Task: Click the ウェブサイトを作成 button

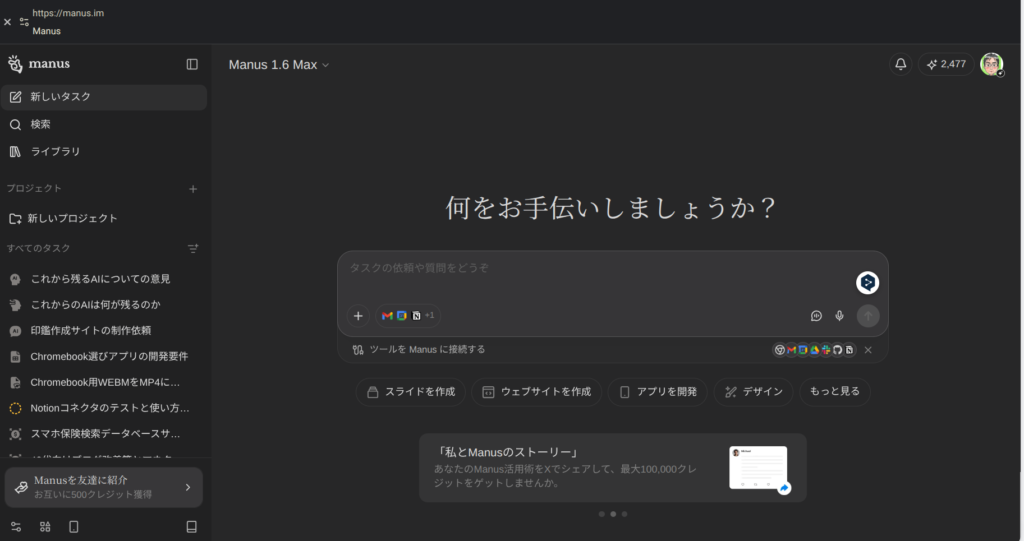Action: [x=536, y=392]
